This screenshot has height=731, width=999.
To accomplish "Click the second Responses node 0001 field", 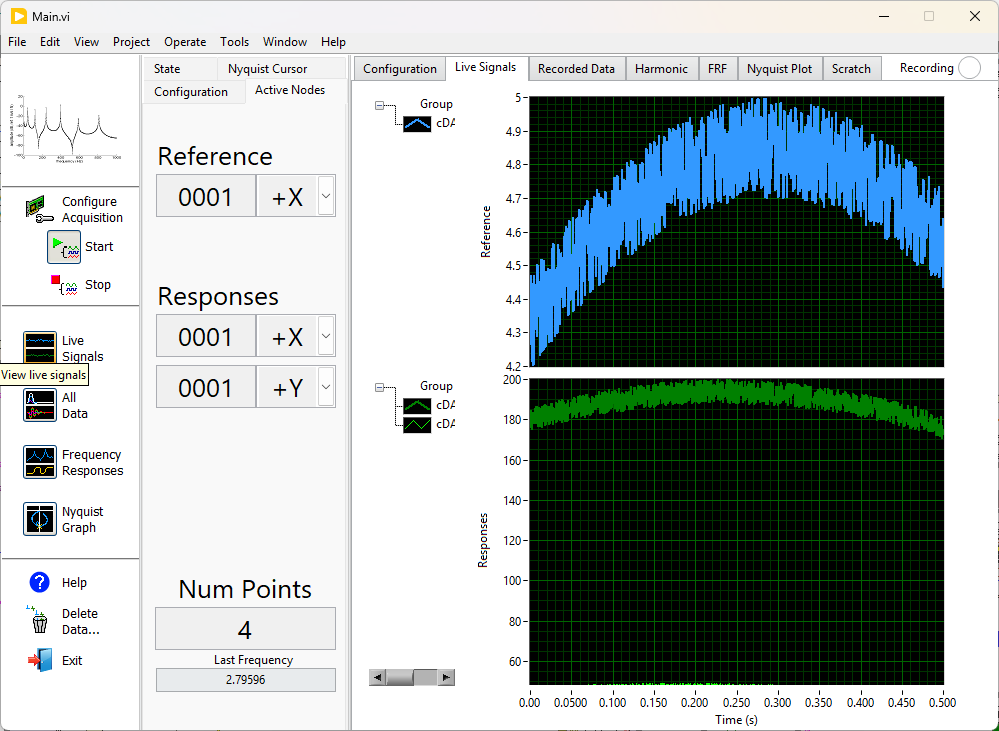I will 205,387.
